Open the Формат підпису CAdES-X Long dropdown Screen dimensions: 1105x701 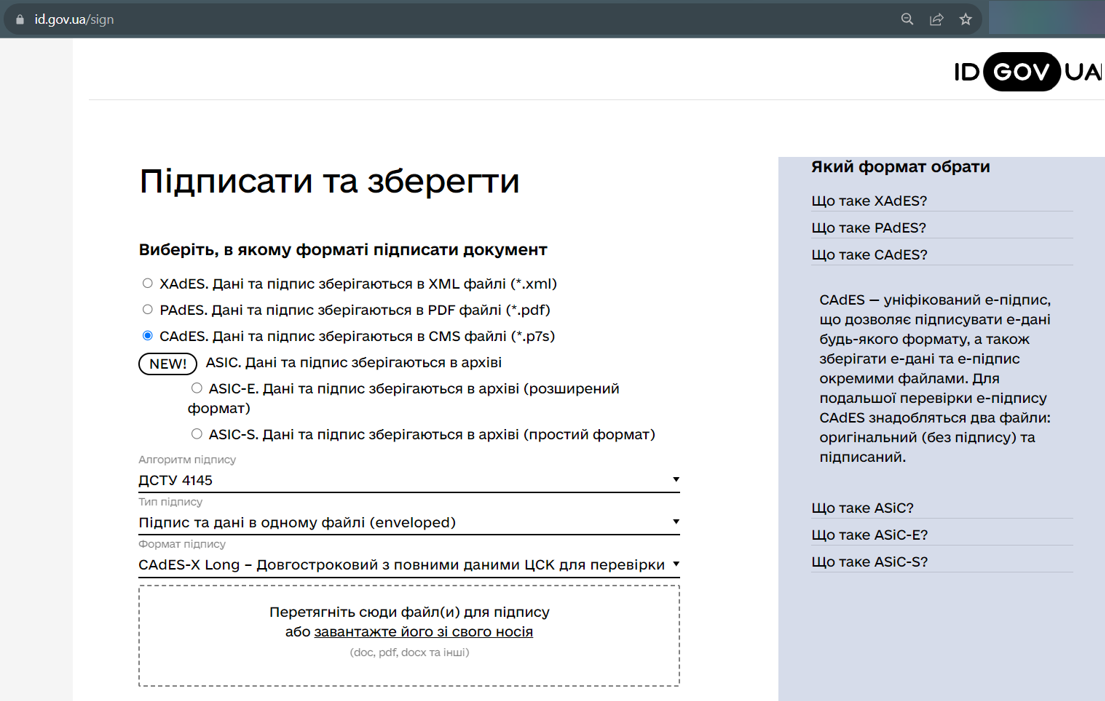[x=409, y=565]
